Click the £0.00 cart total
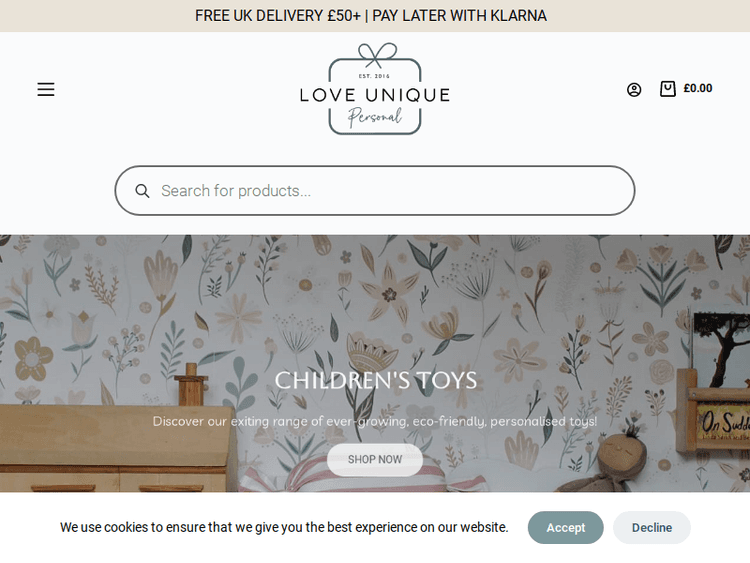 pos(698,88)
